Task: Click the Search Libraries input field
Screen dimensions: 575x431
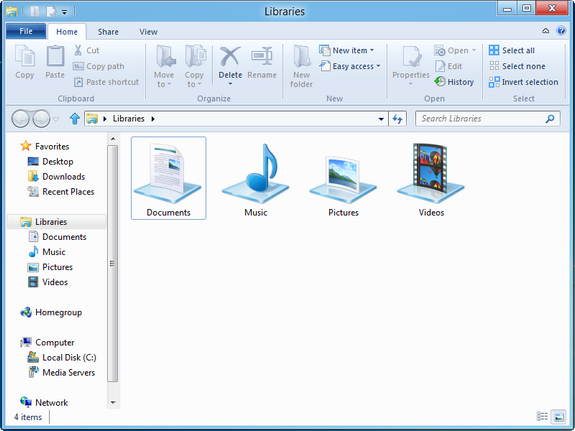Action: [x=482, y=118]
